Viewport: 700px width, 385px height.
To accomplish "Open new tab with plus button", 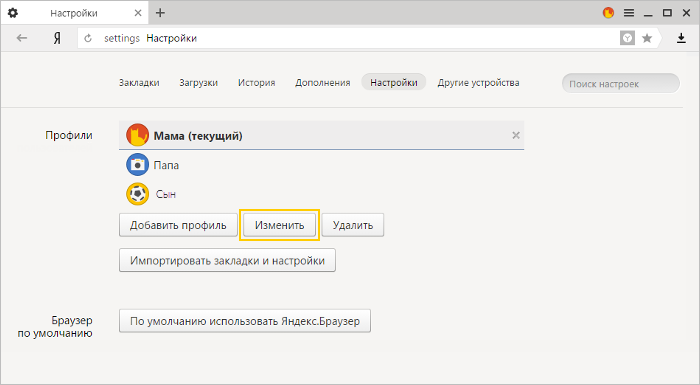I will [160, 13].
